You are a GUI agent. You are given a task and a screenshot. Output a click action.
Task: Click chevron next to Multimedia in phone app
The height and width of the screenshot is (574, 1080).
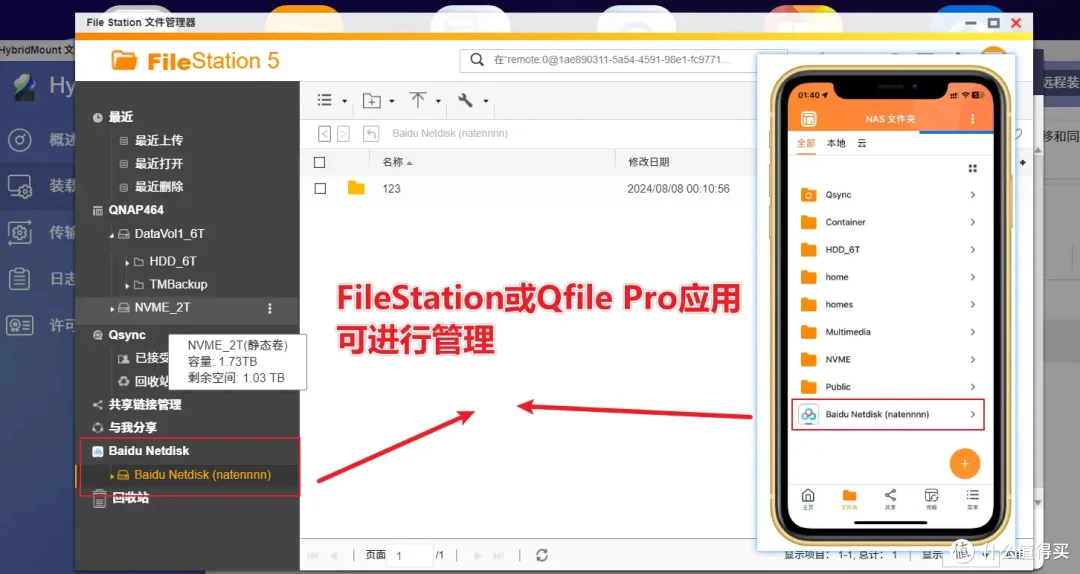point(973,332)
